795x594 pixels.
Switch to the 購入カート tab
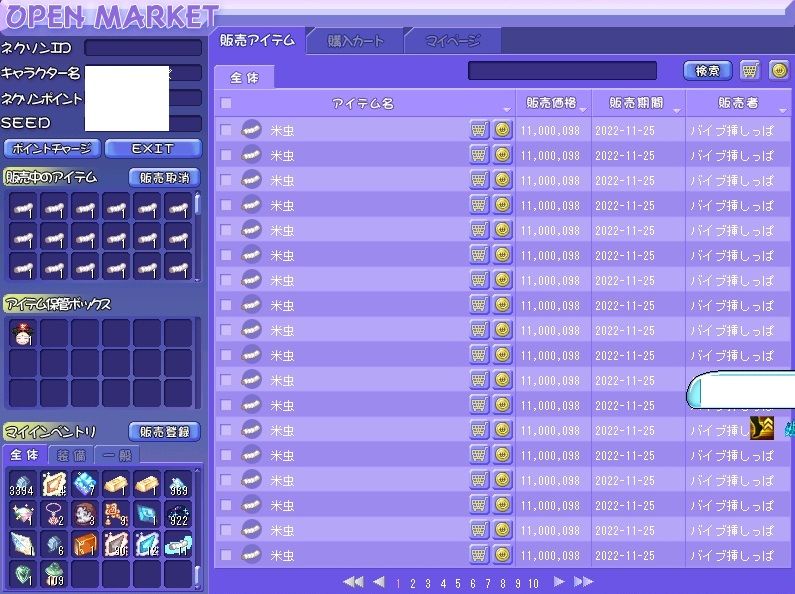coord(356,41)
